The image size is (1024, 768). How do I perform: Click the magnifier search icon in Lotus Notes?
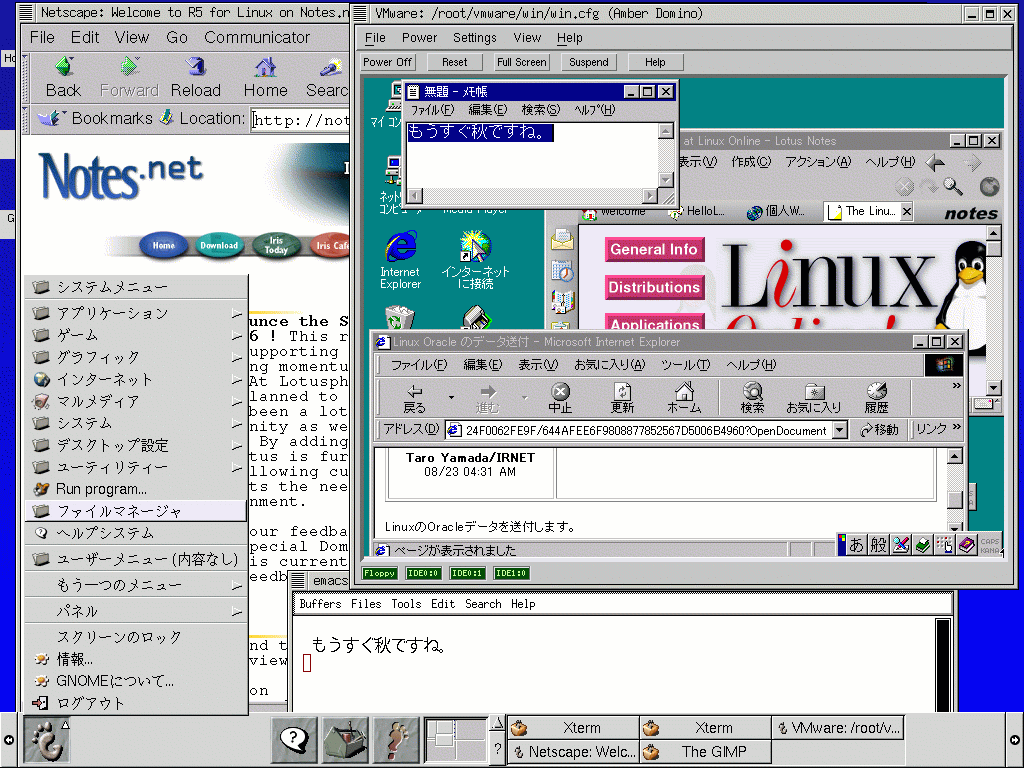(x=953, y=187)
